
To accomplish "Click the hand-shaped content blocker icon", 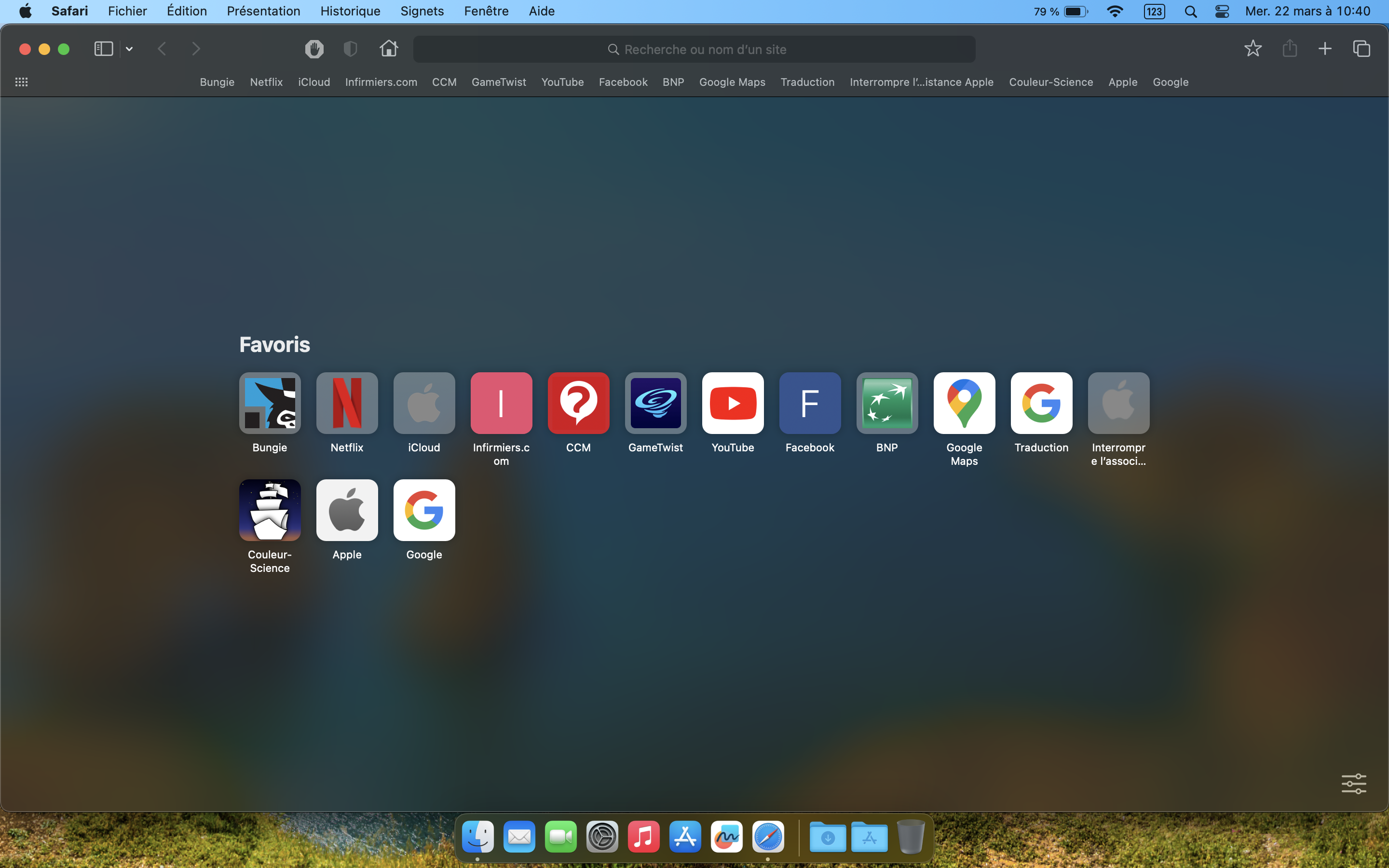I will point(314,49).
